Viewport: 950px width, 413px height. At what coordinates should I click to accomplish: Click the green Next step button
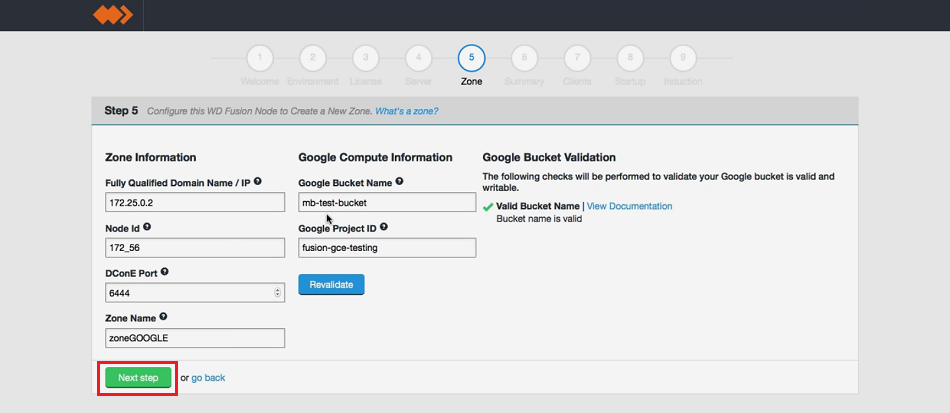coord(138,378)
